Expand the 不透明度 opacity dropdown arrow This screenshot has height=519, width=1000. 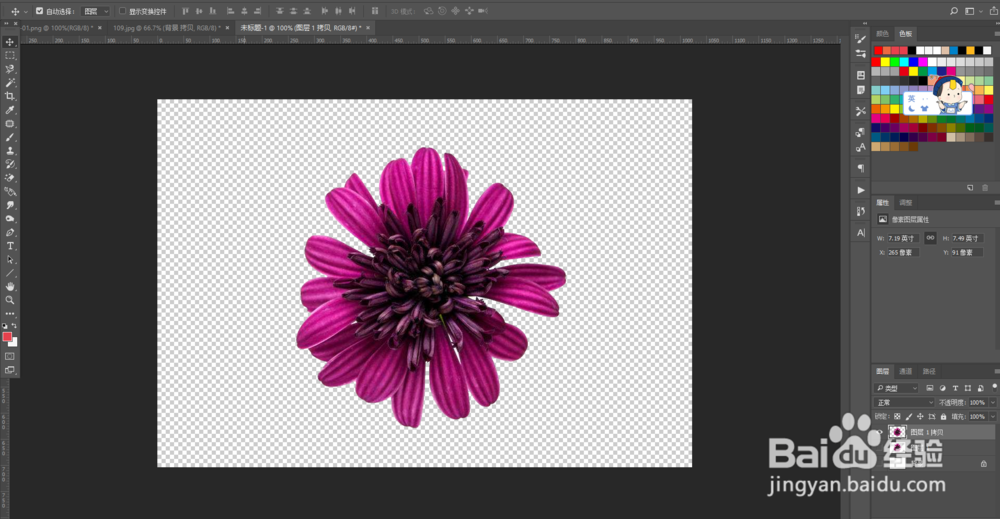(992, 402)
